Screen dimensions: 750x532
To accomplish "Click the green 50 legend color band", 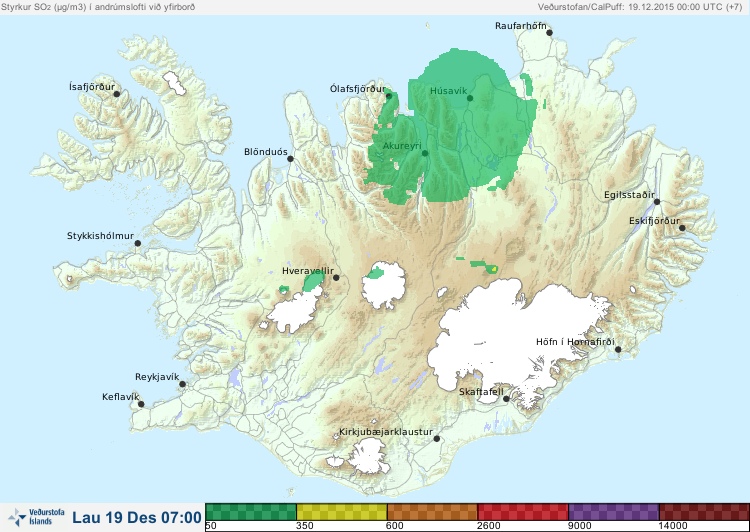I will point(251,512).
